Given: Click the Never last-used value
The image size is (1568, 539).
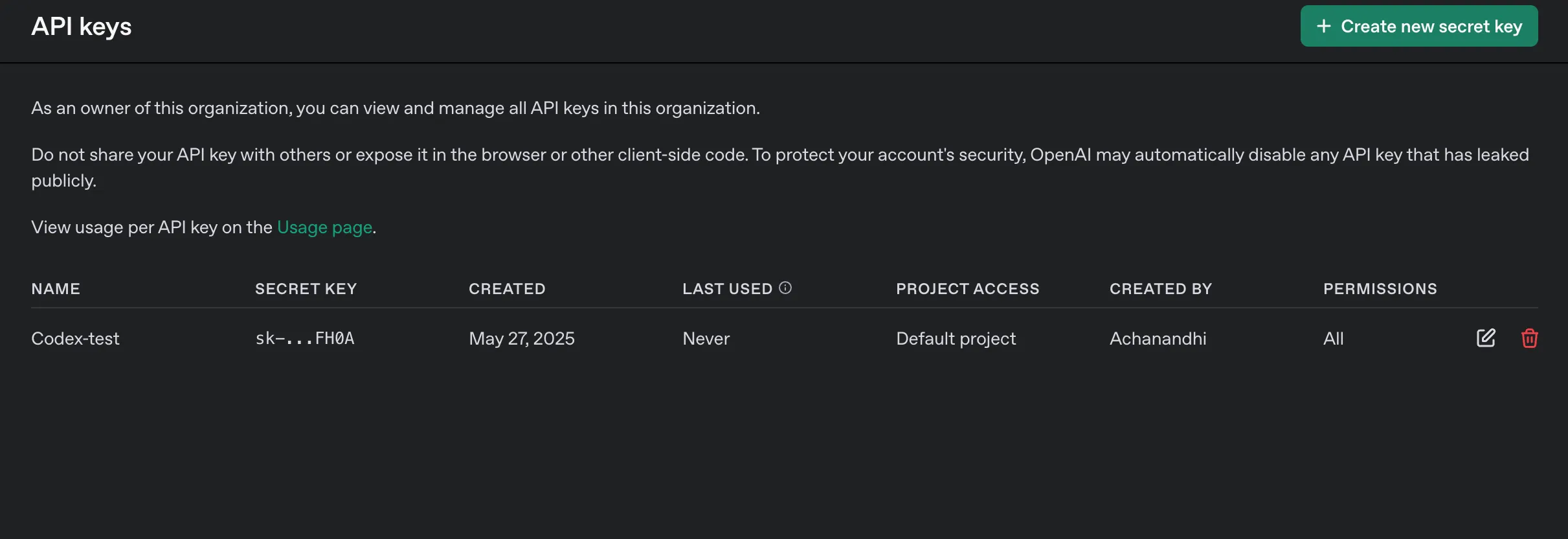Looking at the screenshot, I should (706, 339).
